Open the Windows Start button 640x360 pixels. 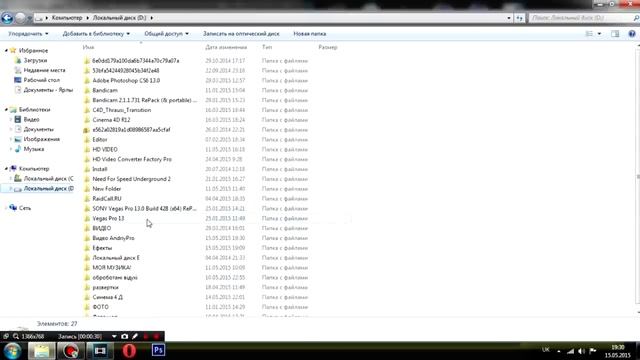[12, 351]
